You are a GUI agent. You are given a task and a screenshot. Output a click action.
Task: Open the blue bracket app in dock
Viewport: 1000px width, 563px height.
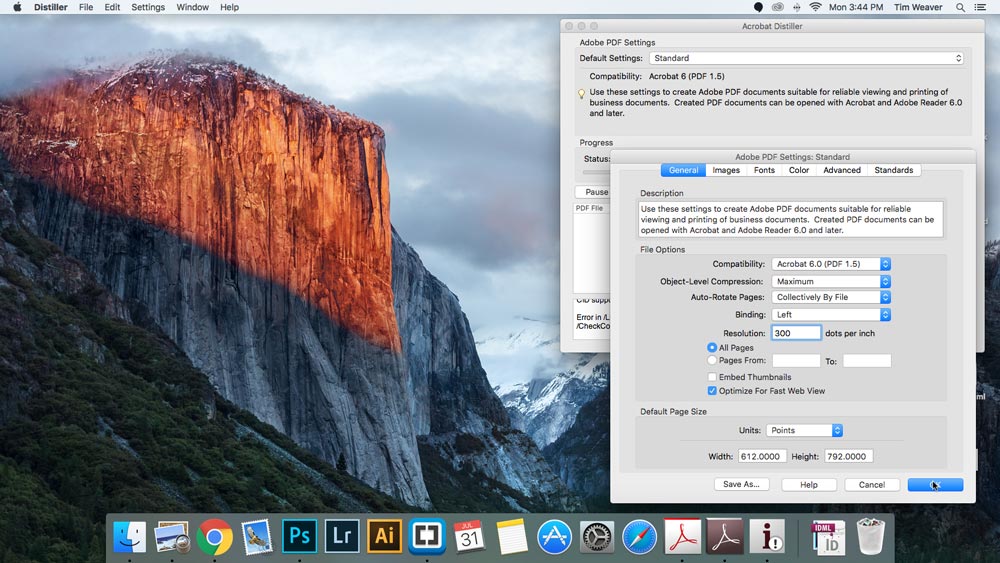point(427,536)
